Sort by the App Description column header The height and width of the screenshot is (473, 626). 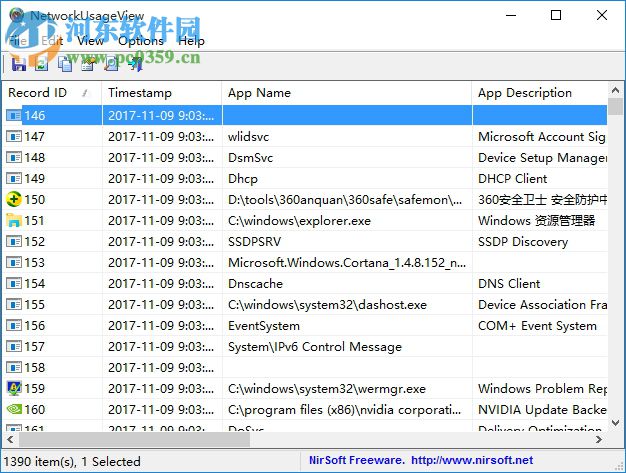[540, 93]
